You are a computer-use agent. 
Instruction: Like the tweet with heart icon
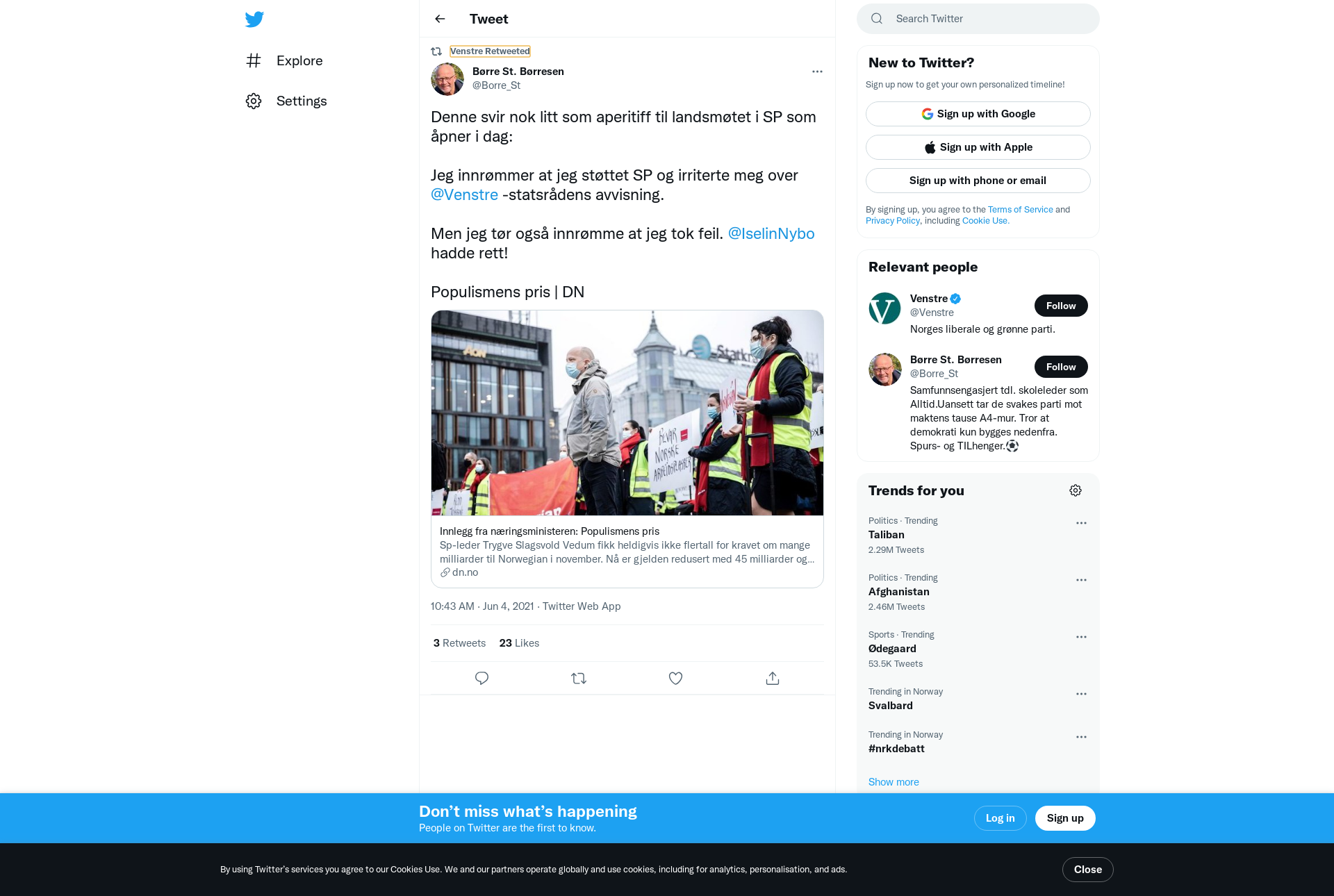tap(675, 678)
